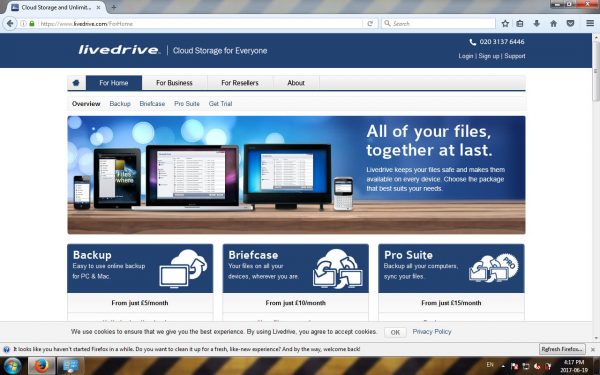Bookmark this page with the star icon
600x375 pixels.
pos(505,23)
